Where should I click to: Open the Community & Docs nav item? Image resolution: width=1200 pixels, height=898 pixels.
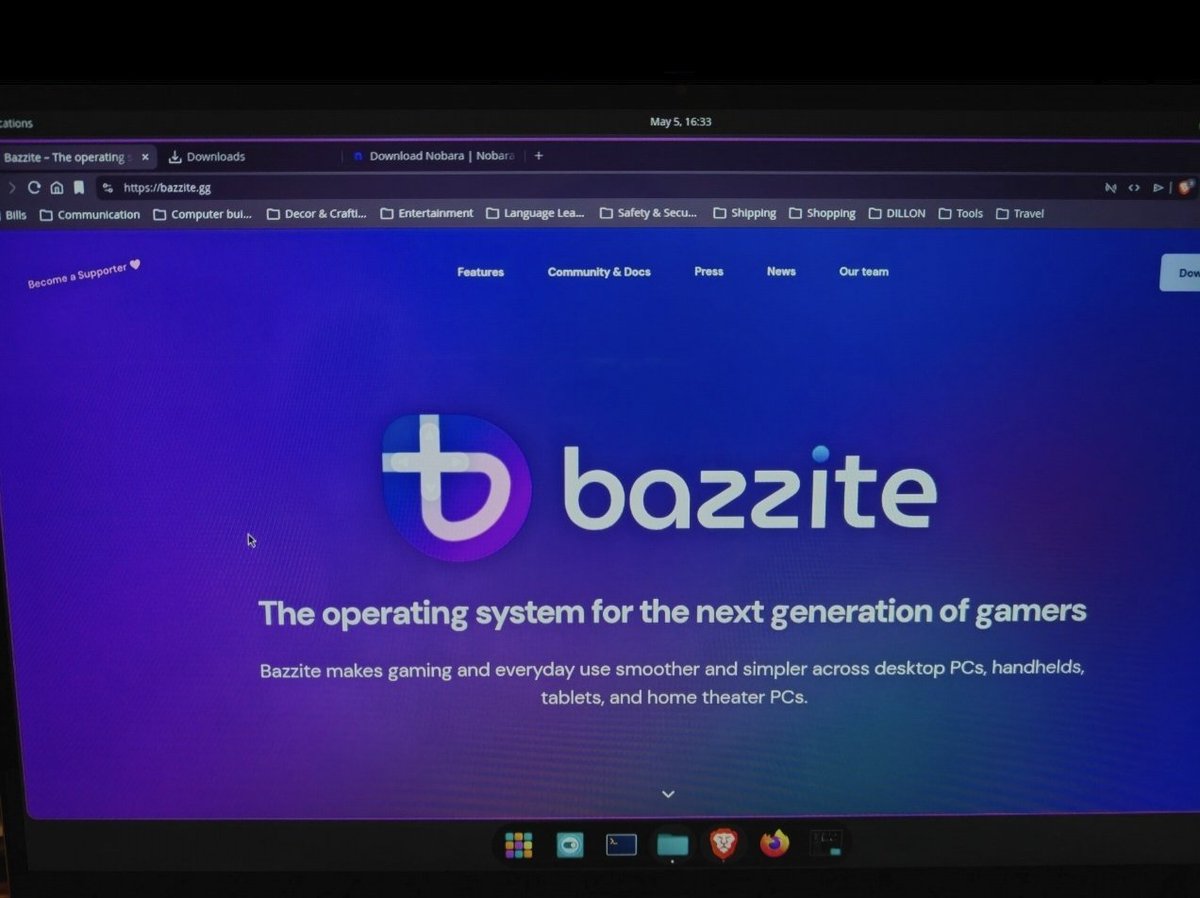[599, 272]
